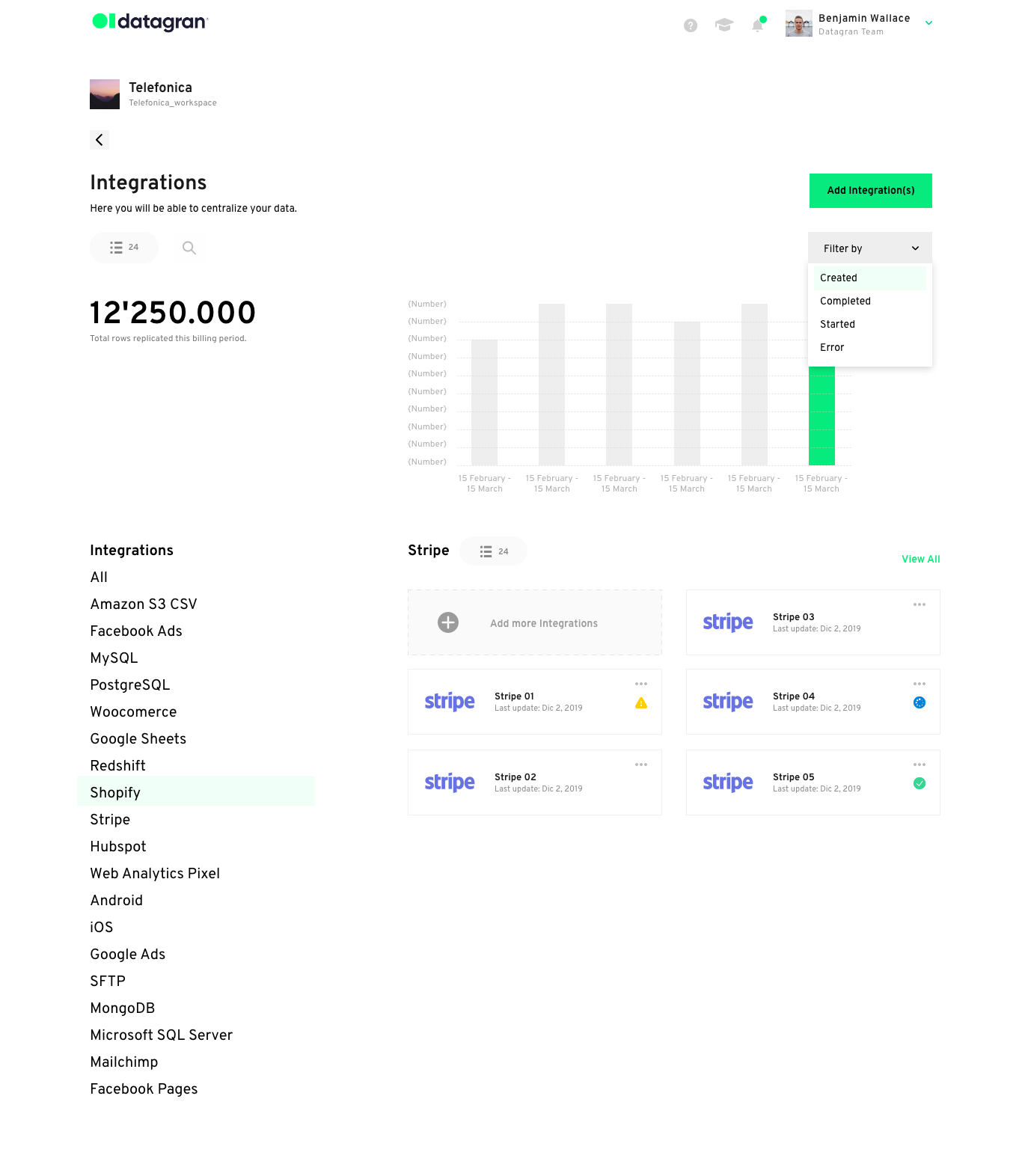Open the Stripe 02 card title
The width and height of the screenshot is (1022, 1176).
point(515,777)
